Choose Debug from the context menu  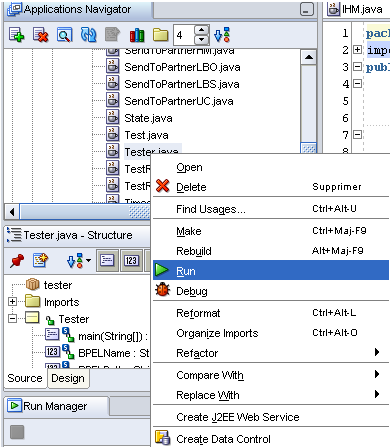pos(271,291)
